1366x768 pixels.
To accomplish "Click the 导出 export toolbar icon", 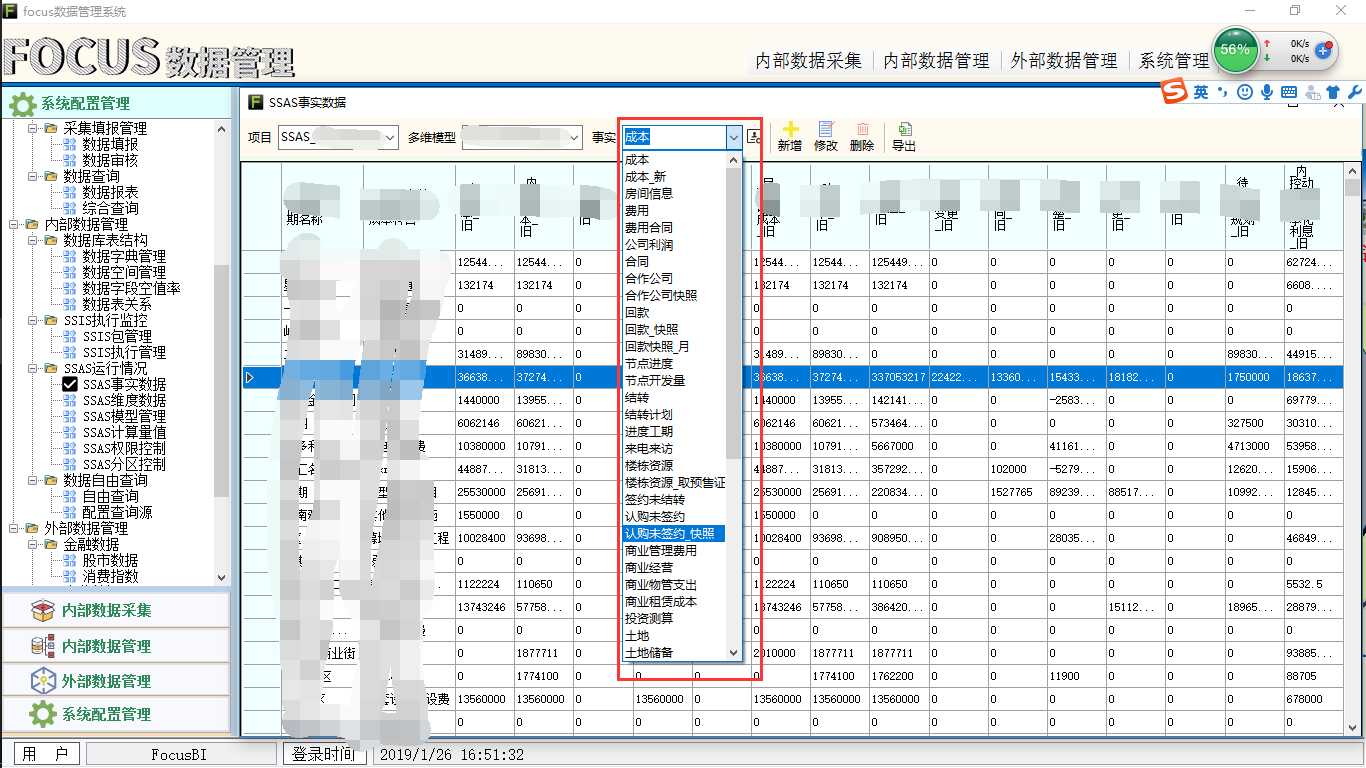I will tap(904, 137).
